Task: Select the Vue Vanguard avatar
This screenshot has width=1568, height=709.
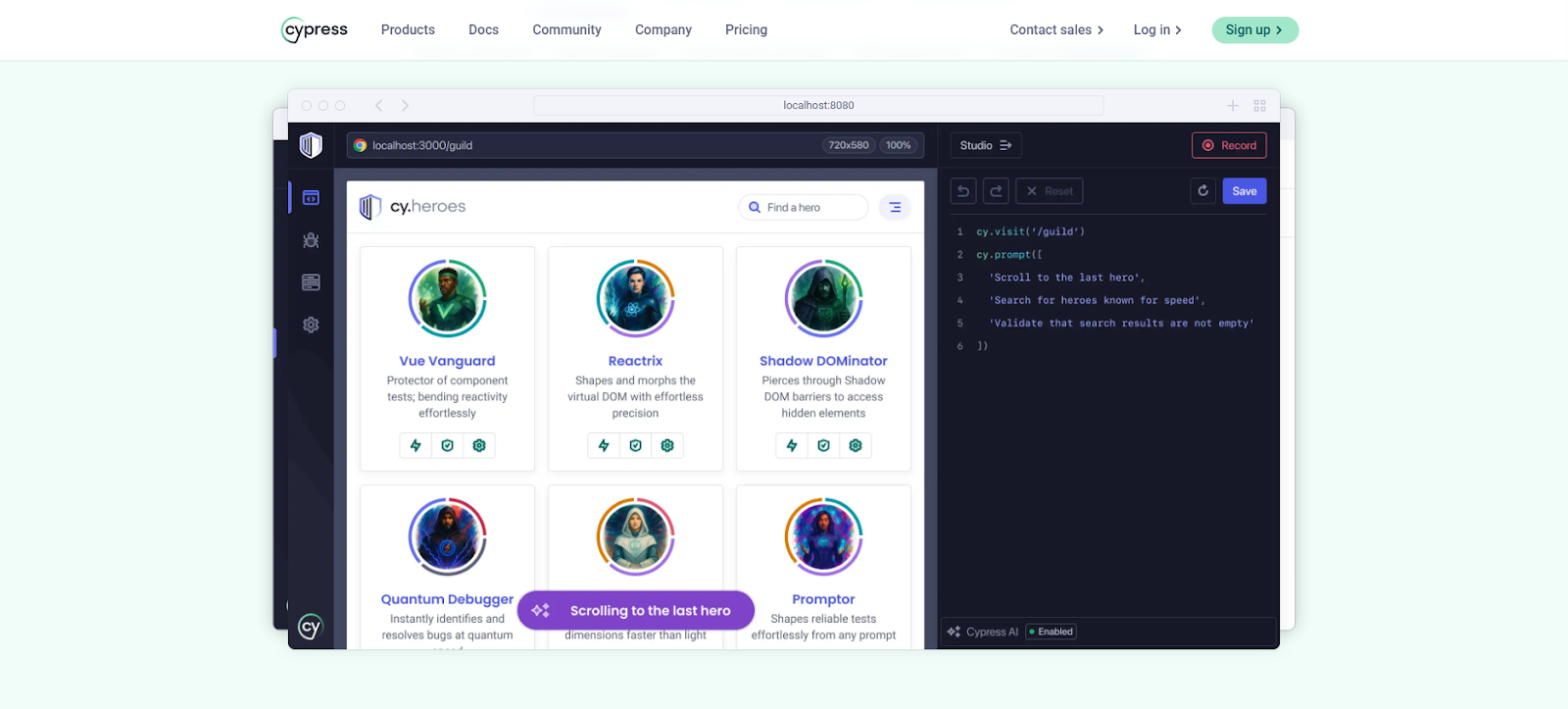Action: point(447,299)
